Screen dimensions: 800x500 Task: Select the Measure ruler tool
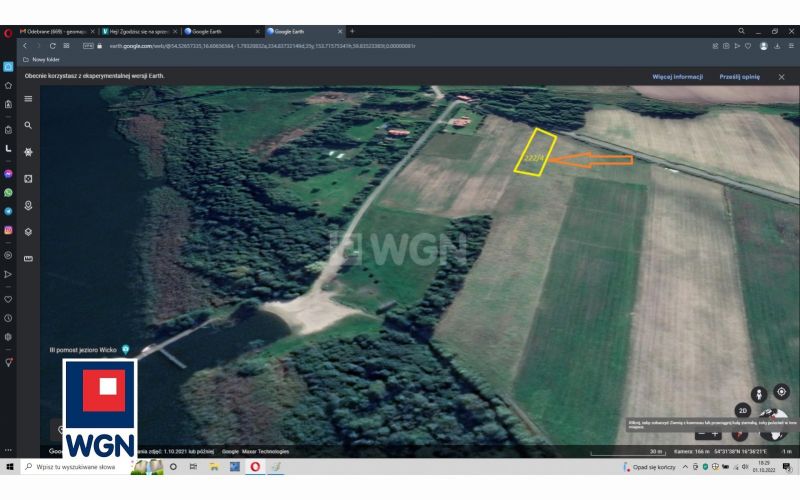click(28, 259)
